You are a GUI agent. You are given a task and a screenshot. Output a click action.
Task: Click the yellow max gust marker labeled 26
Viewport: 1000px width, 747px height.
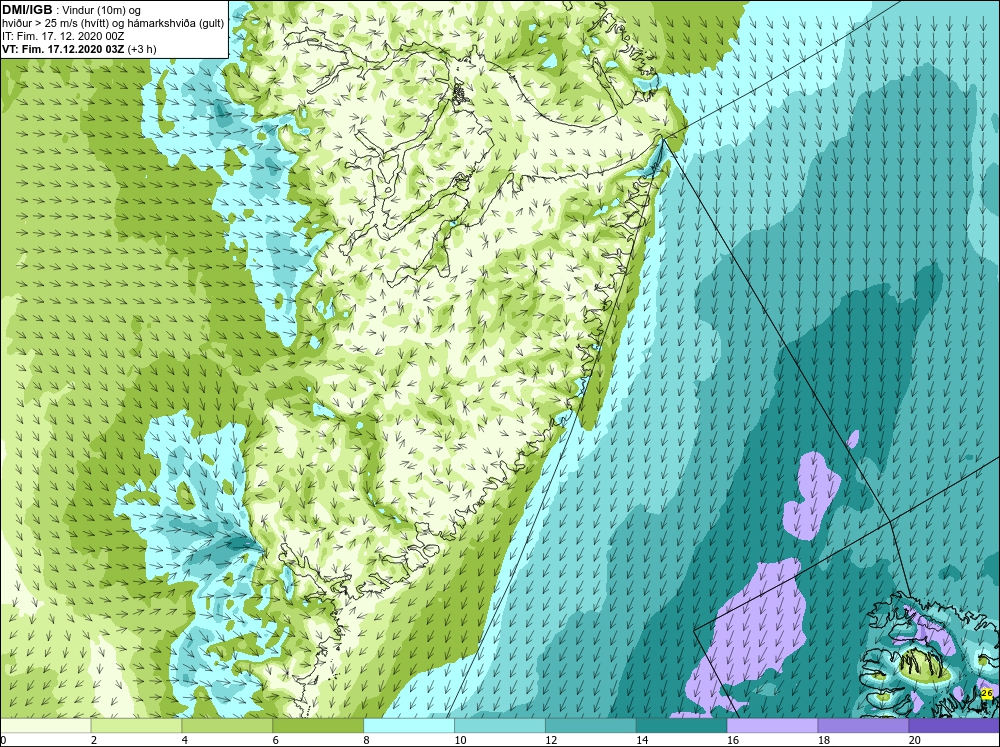[987, 693]
